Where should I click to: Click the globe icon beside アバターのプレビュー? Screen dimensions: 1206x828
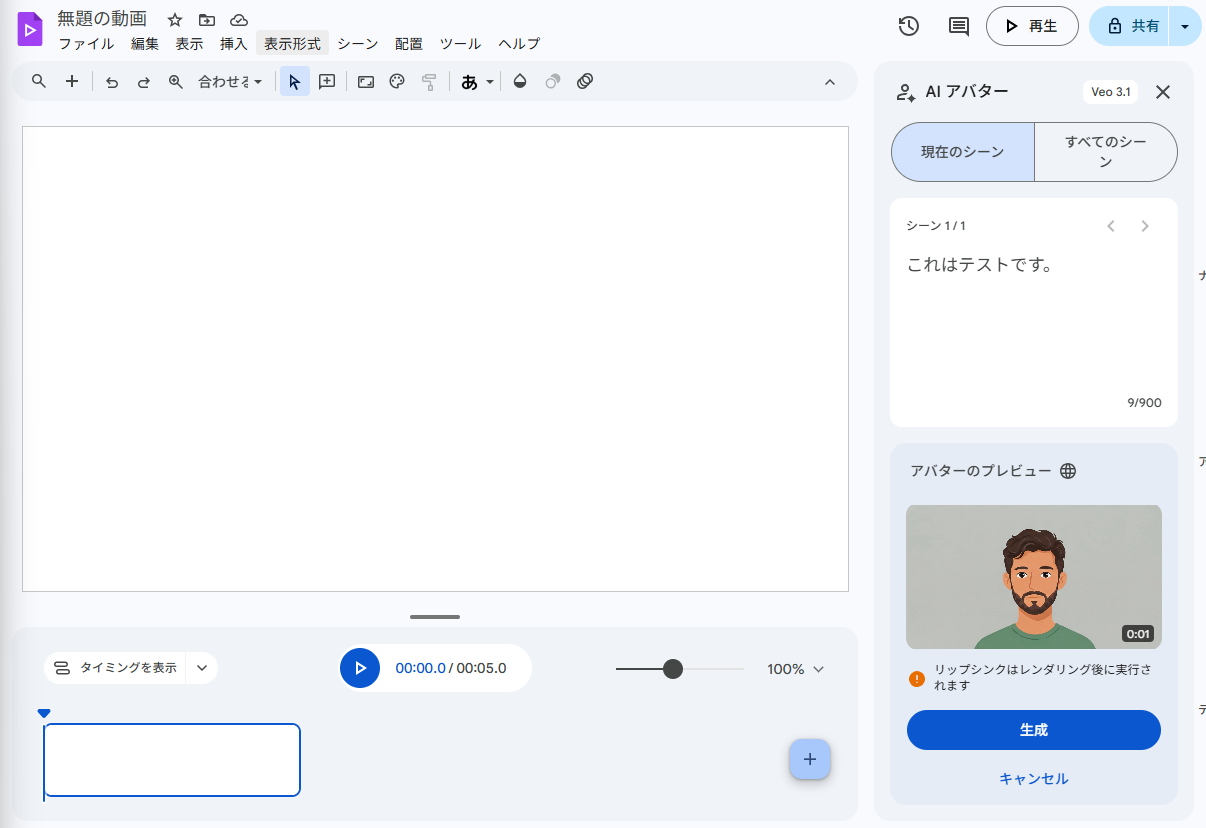click(1068, 471)
